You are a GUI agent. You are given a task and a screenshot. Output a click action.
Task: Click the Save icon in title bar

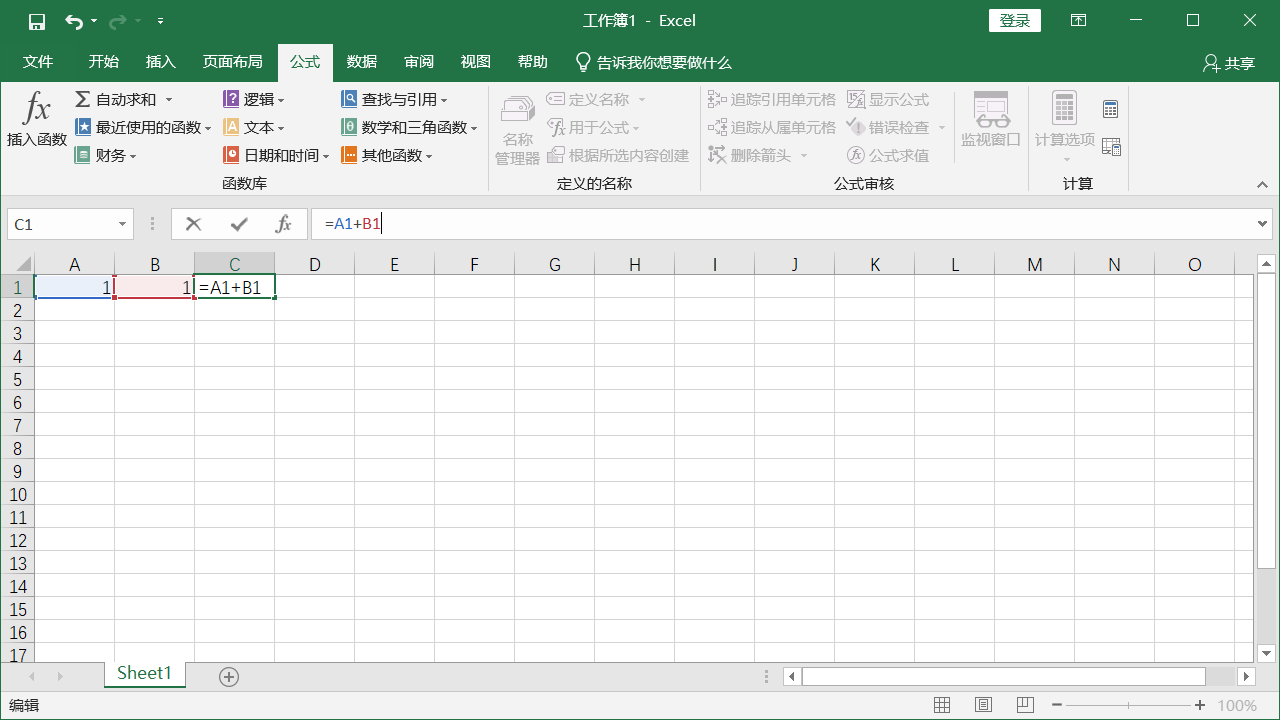point(37,21)
